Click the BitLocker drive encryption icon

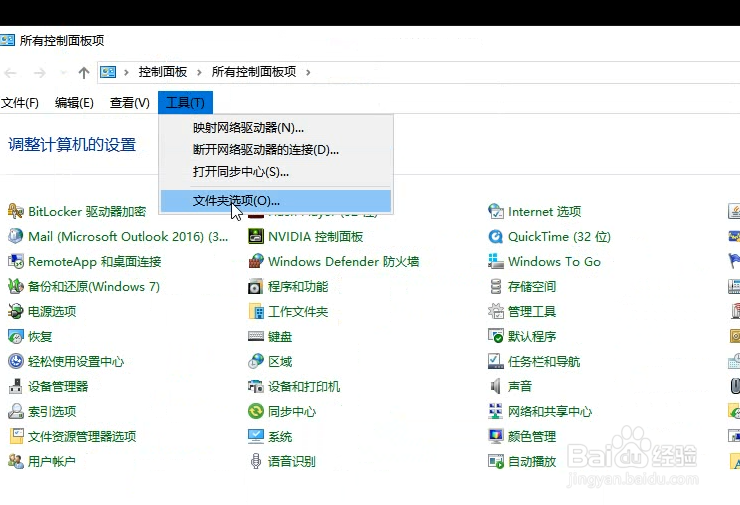click(16, 211)
